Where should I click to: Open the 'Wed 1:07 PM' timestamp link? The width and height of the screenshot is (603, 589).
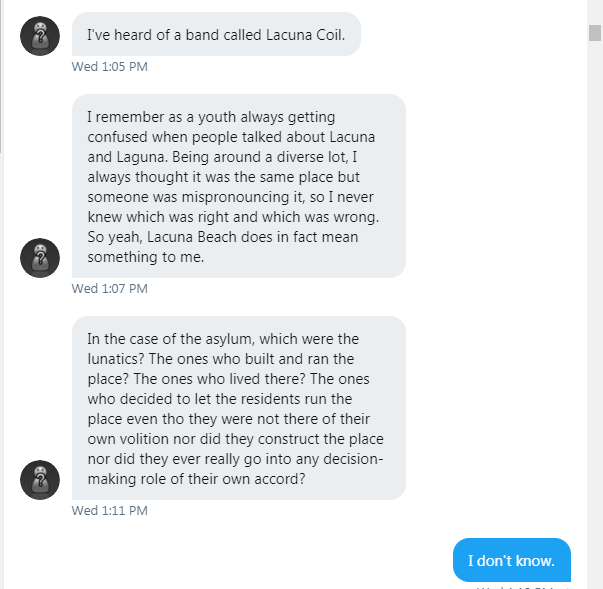tap(110, 289)
